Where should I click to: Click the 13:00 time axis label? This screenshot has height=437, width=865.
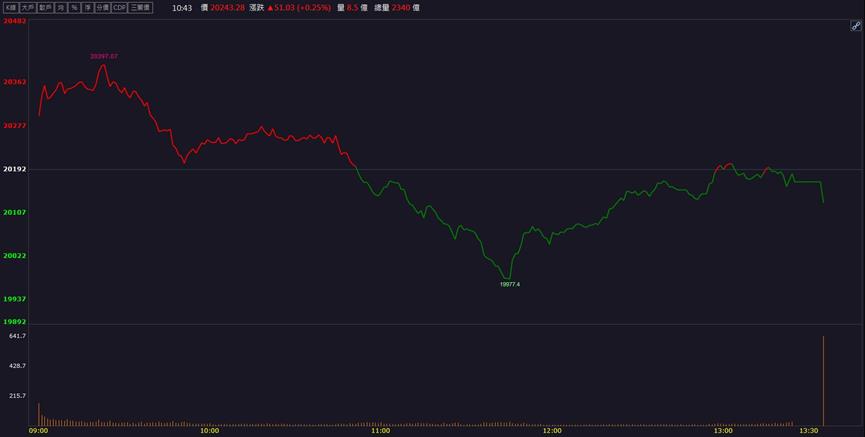[x=723, y=431]
